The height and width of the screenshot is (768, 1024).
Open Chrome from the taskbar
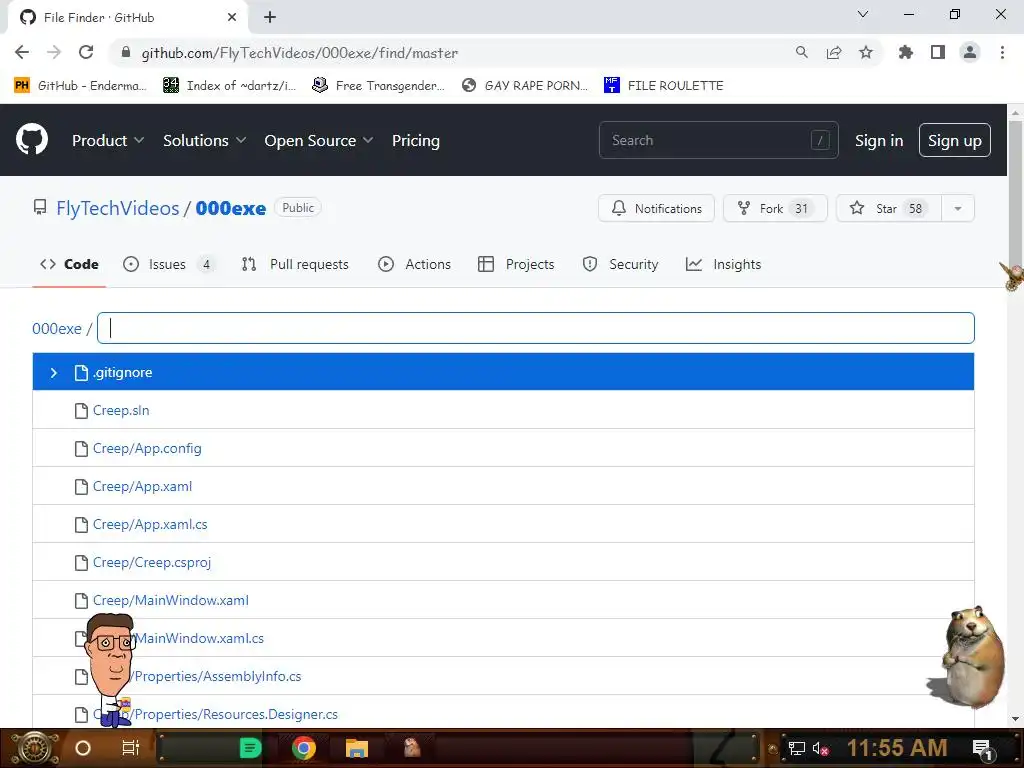[x=304, y=748]
